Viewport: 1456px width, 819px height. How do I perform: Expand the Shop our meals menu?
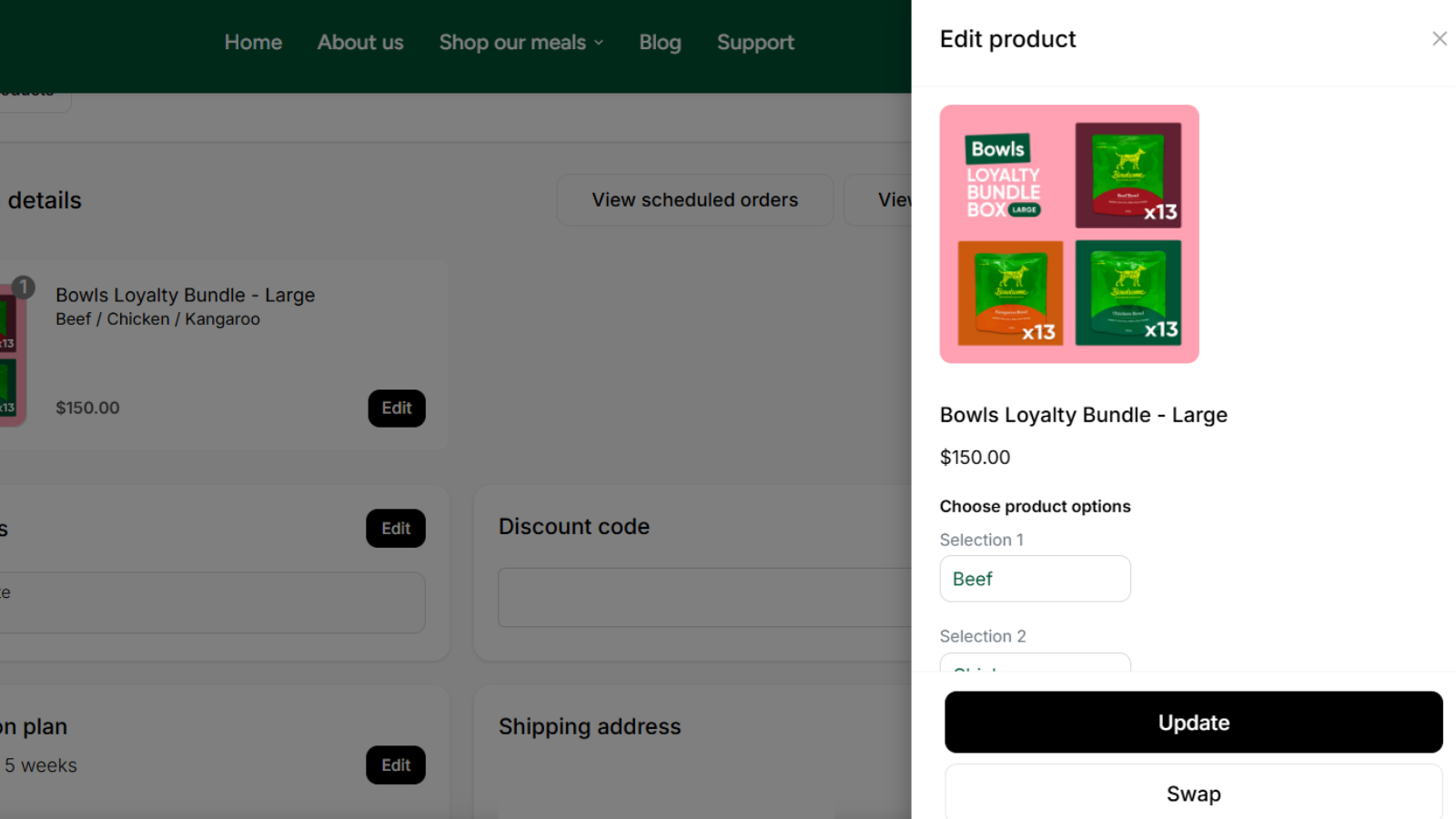(521, 43)
